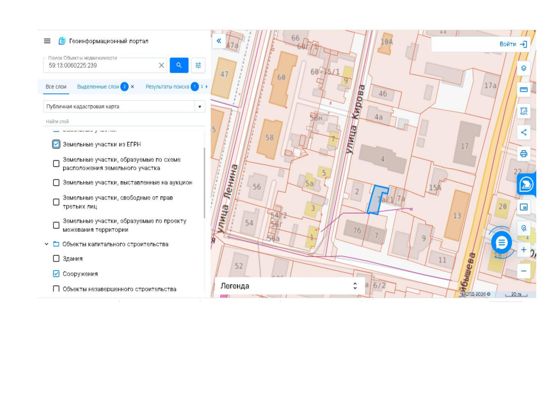Close the Выделенные слои tab
The height and width of the screenshot is (396, 560).
pyautogui.click(x=132, y=86)
